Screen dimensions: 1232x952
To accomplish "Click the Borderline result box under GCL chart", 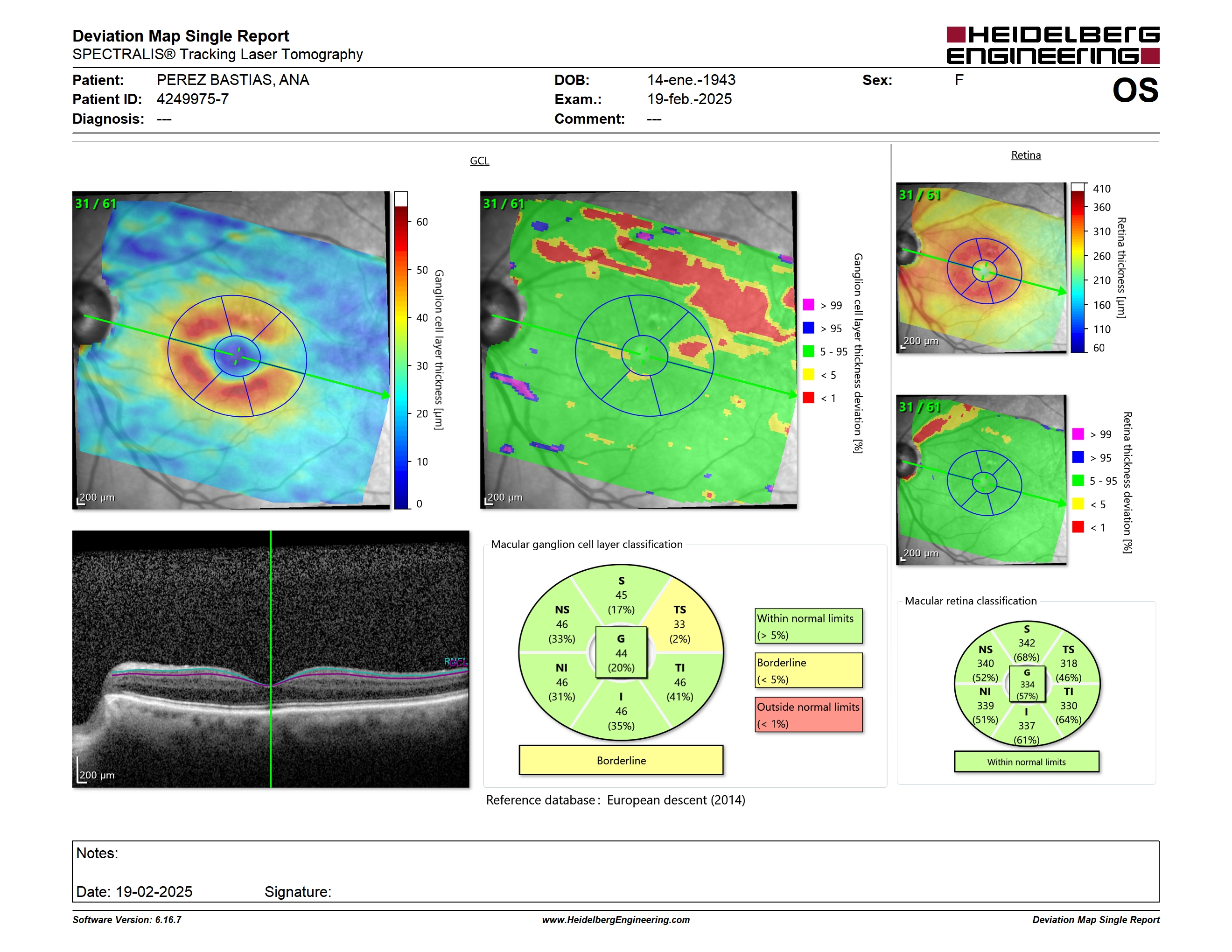I will [621, 760].
